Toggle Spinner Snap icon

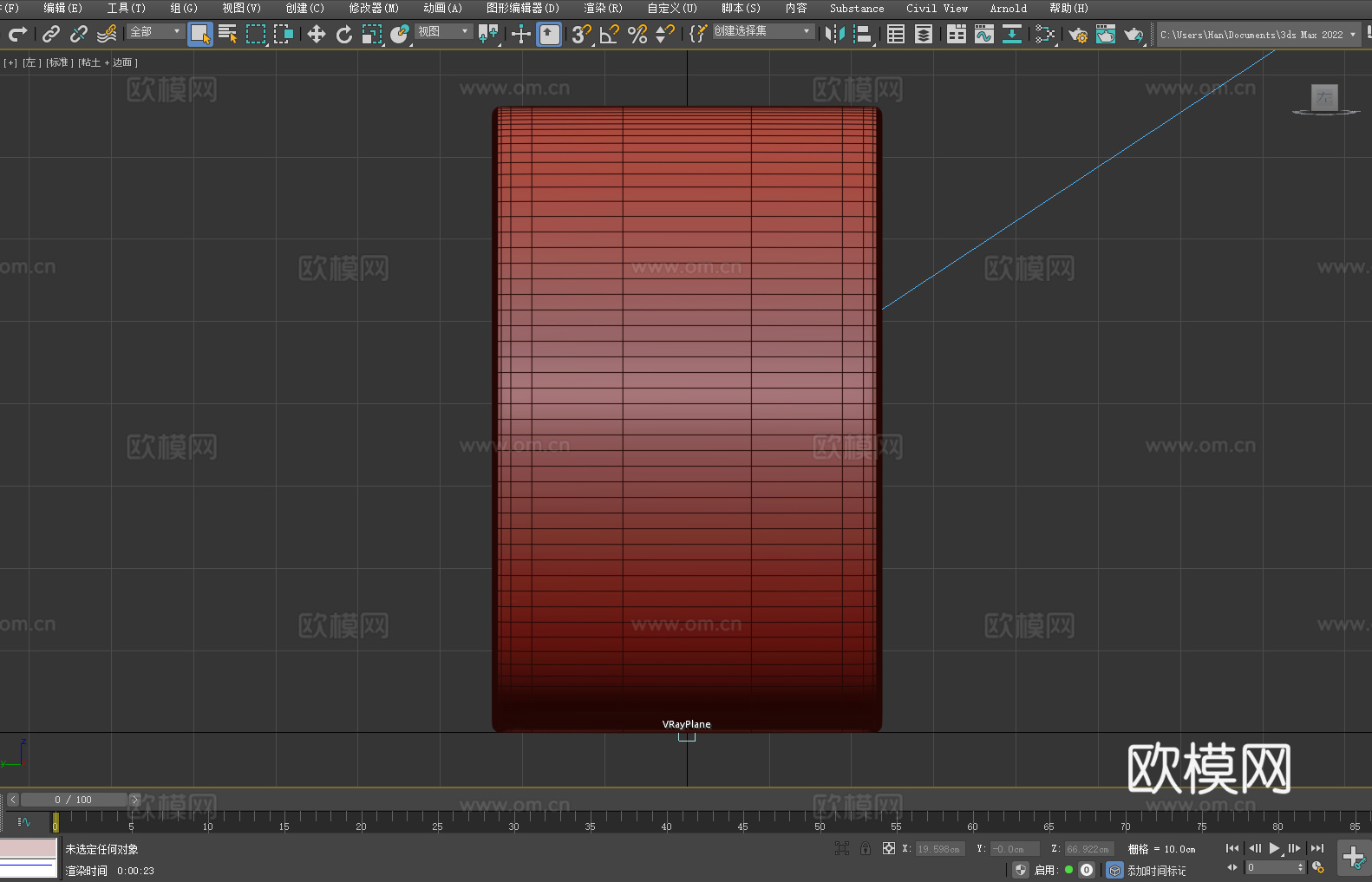coord(665,34)
